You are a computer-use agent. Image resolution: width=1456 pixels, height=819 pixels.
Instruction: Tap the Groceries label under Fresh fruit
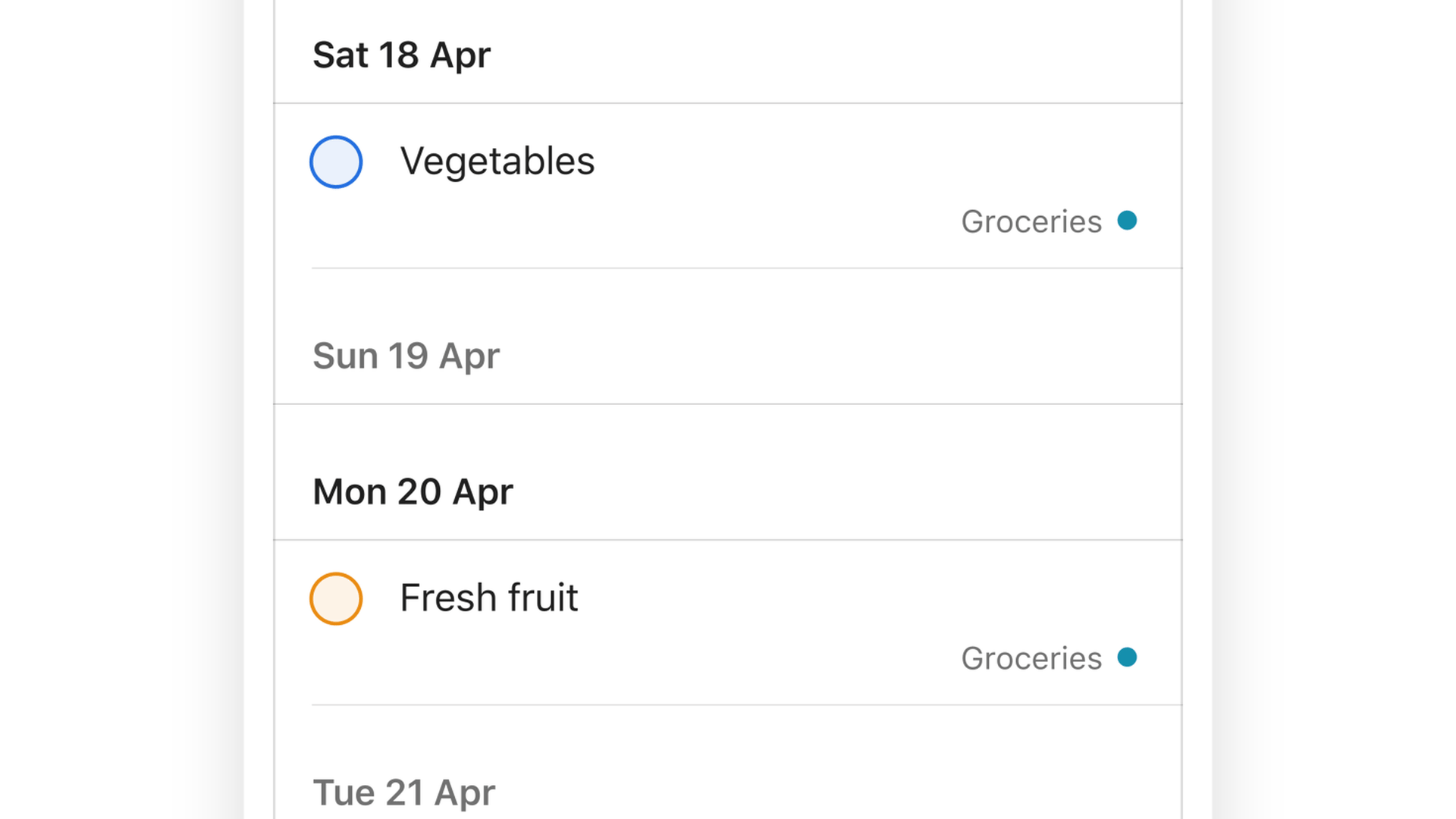(x=1031, y=658)
